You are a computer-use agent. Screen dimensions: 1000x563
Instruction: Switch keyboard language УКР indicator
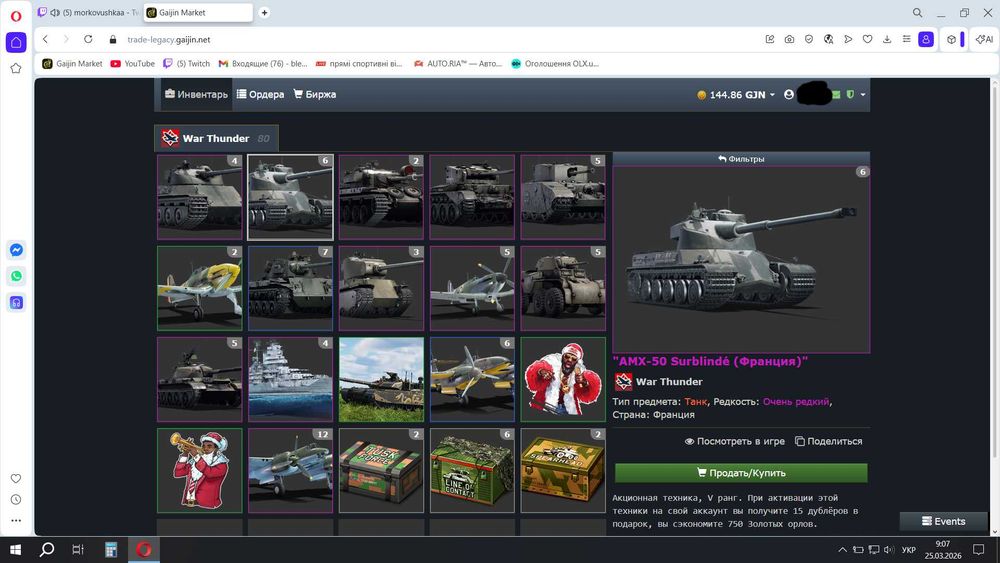[x=909, y=550]
